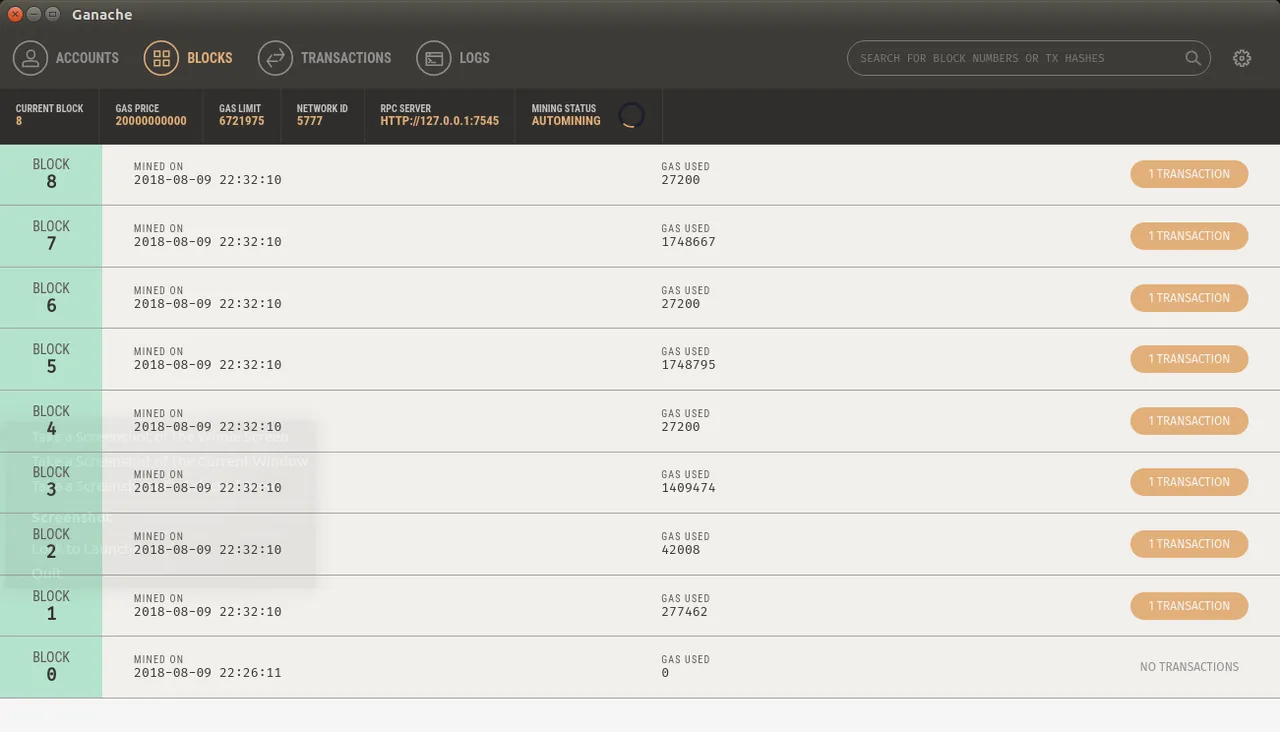Select the Blocks grid icon
Screen dimensions: 1280x732
[x=161, y=58]
